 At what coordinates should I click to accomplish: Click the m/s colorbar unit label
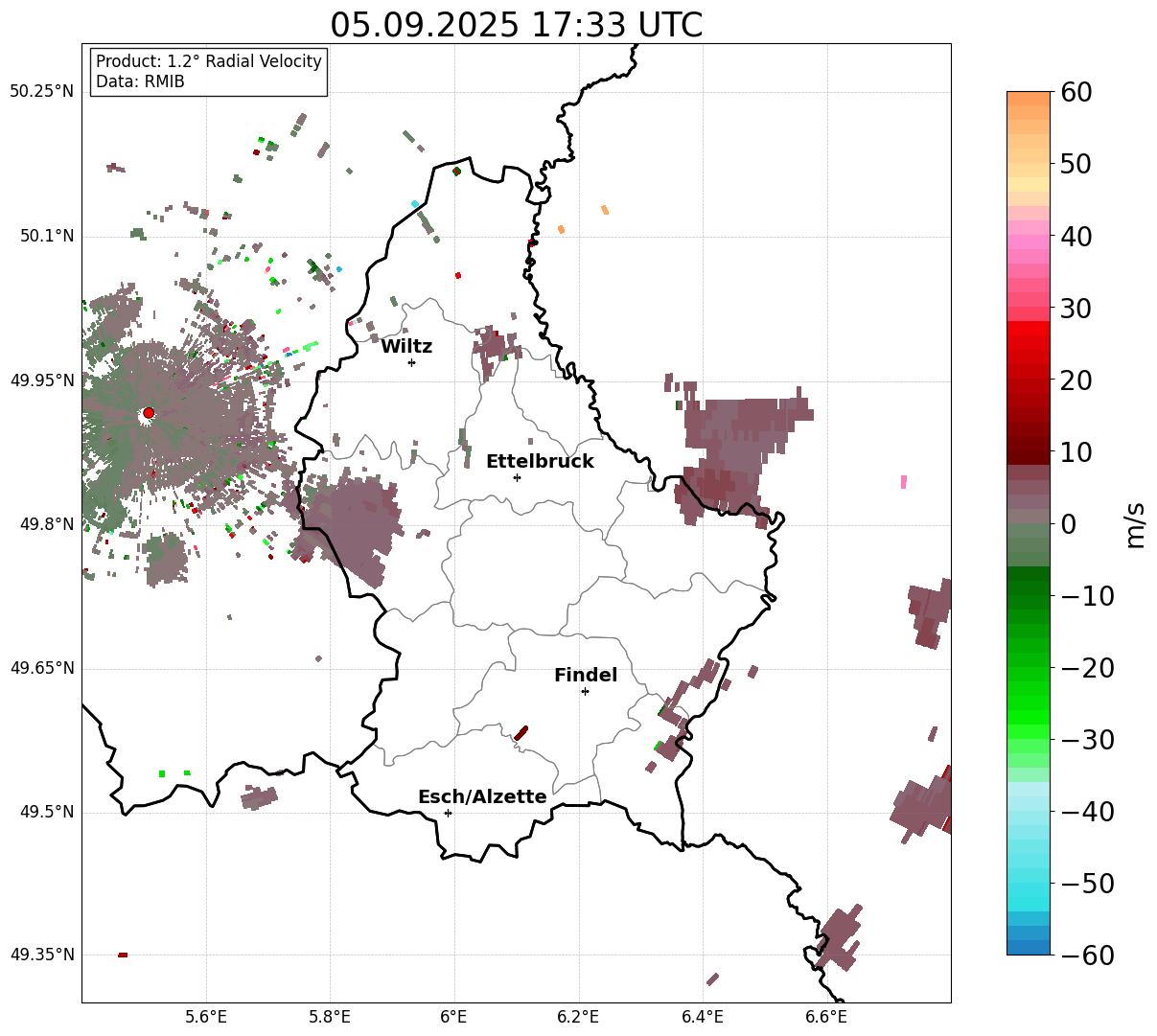1136,523
